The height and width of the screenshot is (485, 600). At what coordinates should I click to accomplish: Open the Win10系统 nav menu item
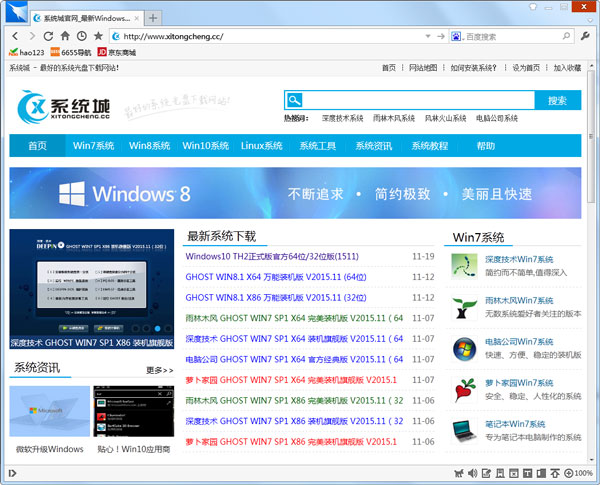click(205, 145)
